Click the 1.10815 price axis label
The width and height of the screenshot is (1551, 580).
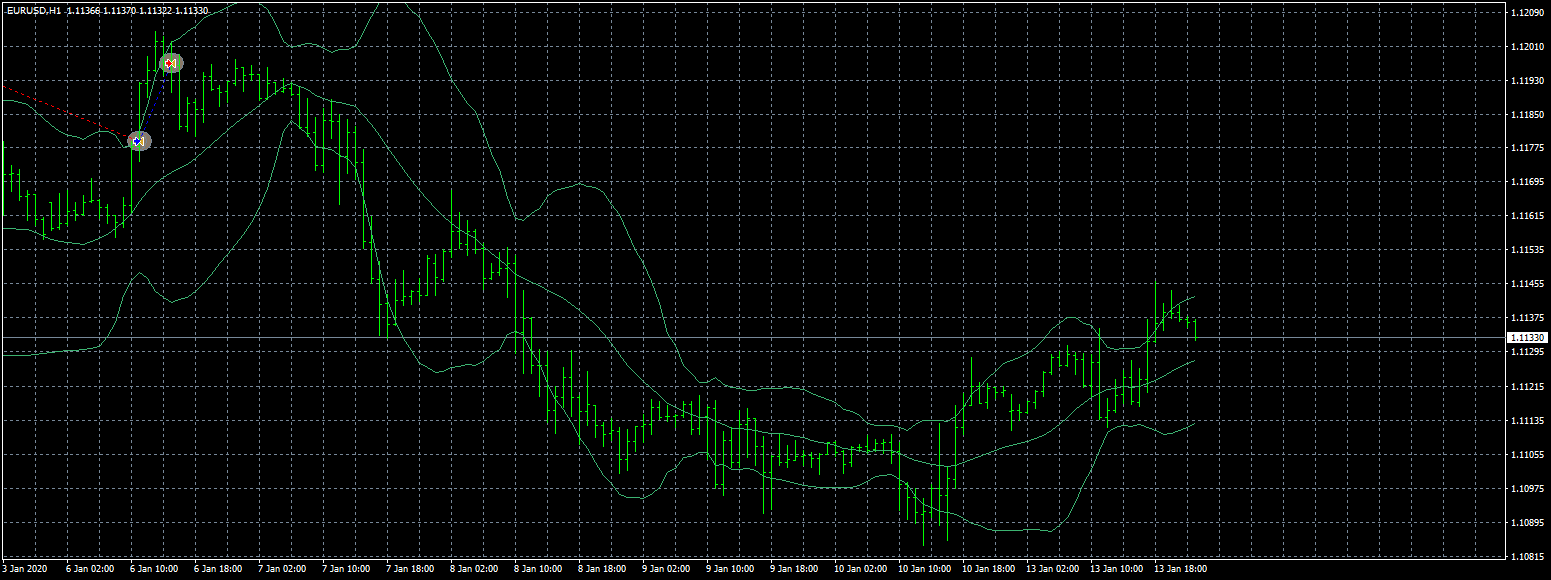click(1528, 557)
